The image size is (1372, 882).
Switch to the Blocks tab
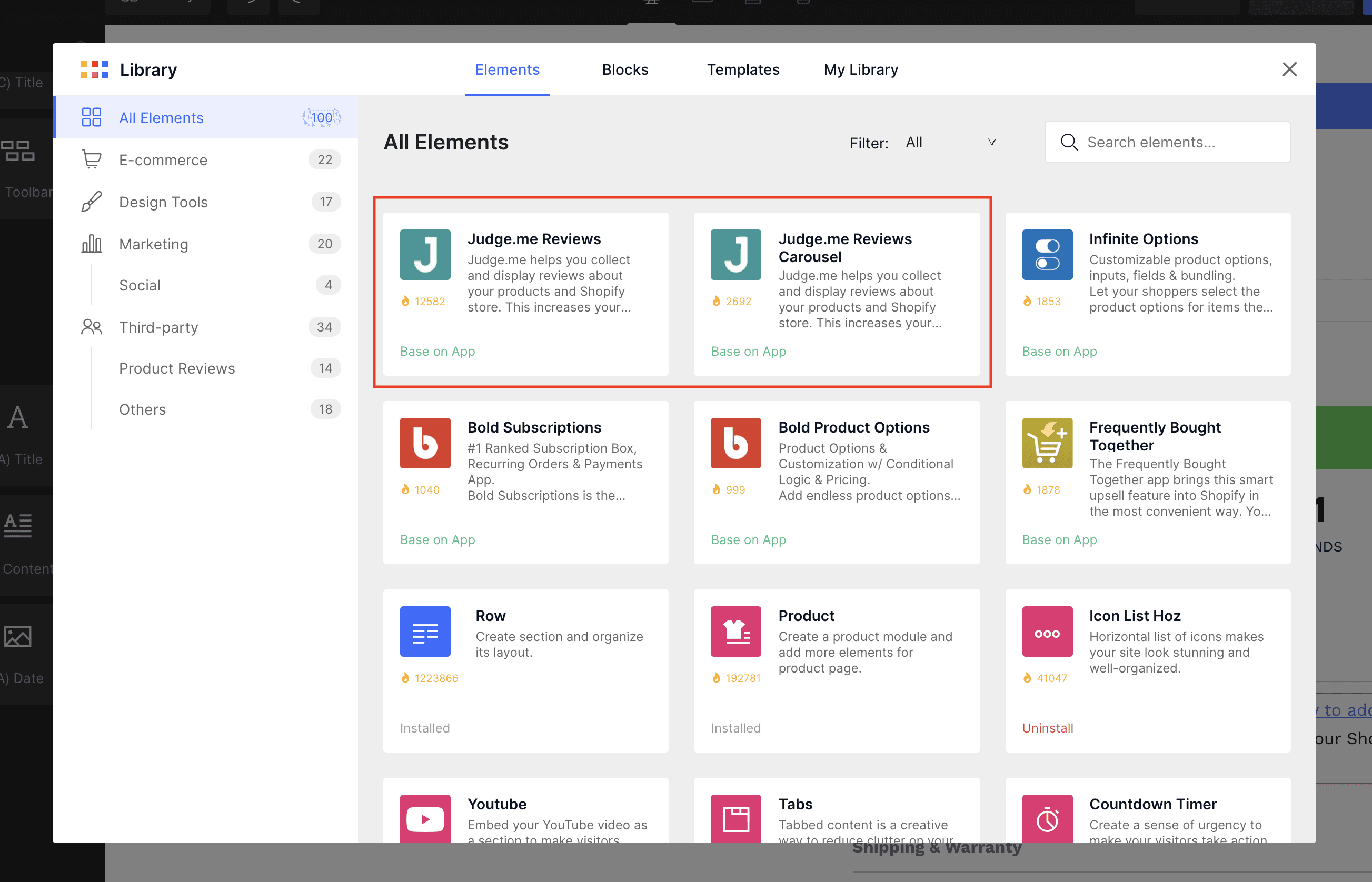(624, 69)
